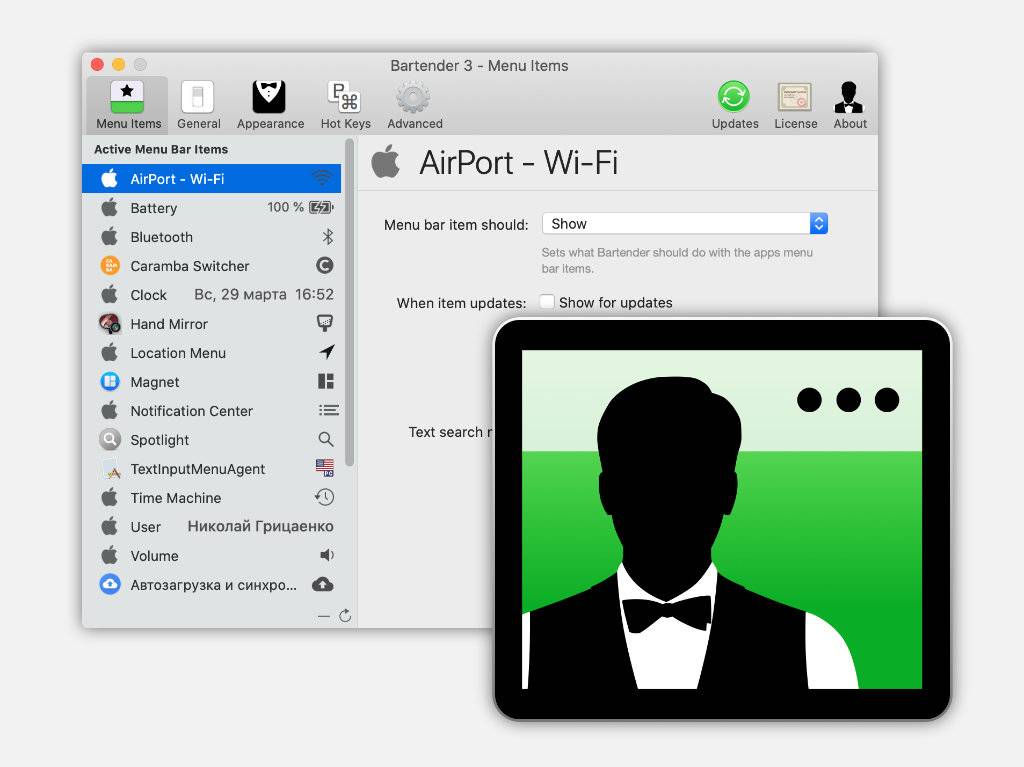Click the minus icon below list
Screen dimensions: 1024x767
click(323, 616)
